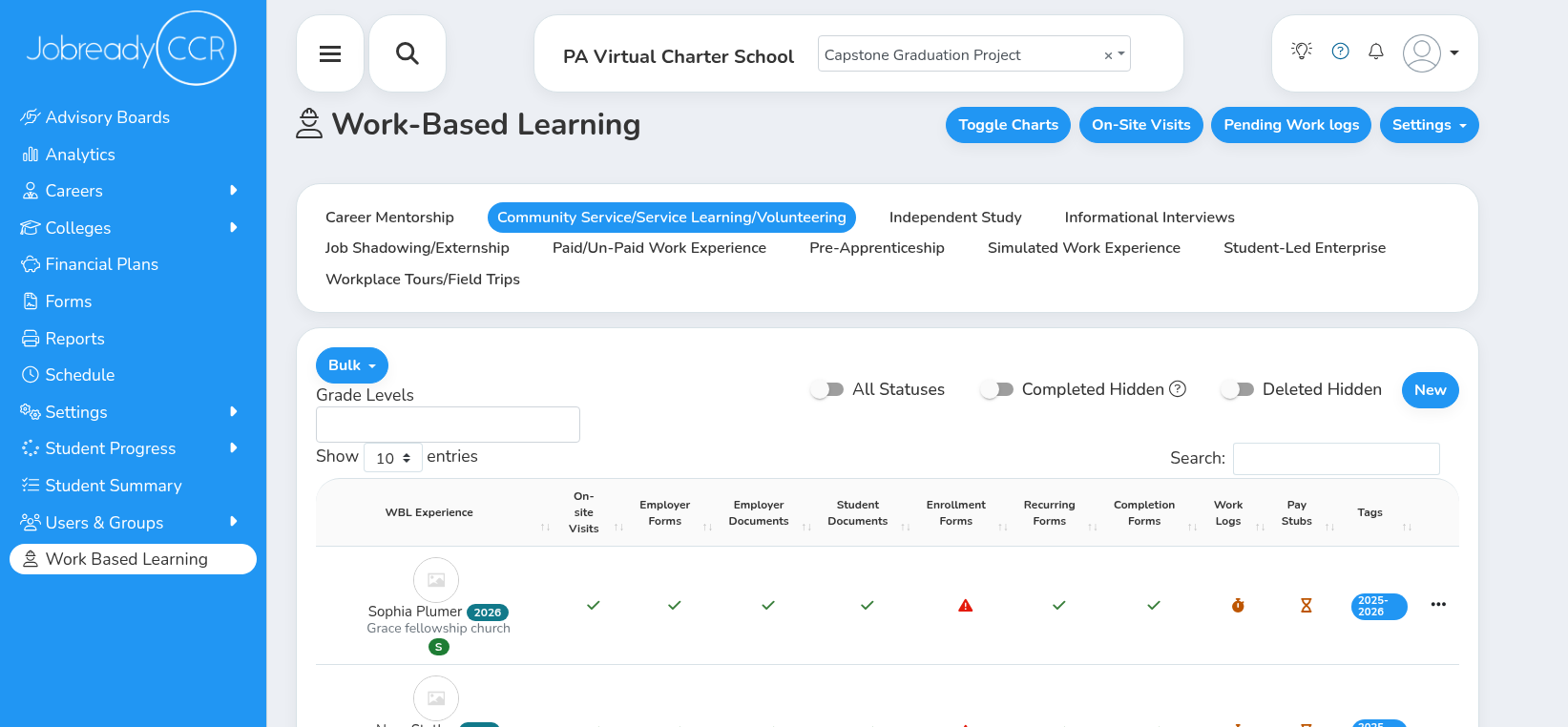1568x727 pixels.
Task: Open row actions ellipsis for Sophia Plumer
Action: (x=1438, y=605)
